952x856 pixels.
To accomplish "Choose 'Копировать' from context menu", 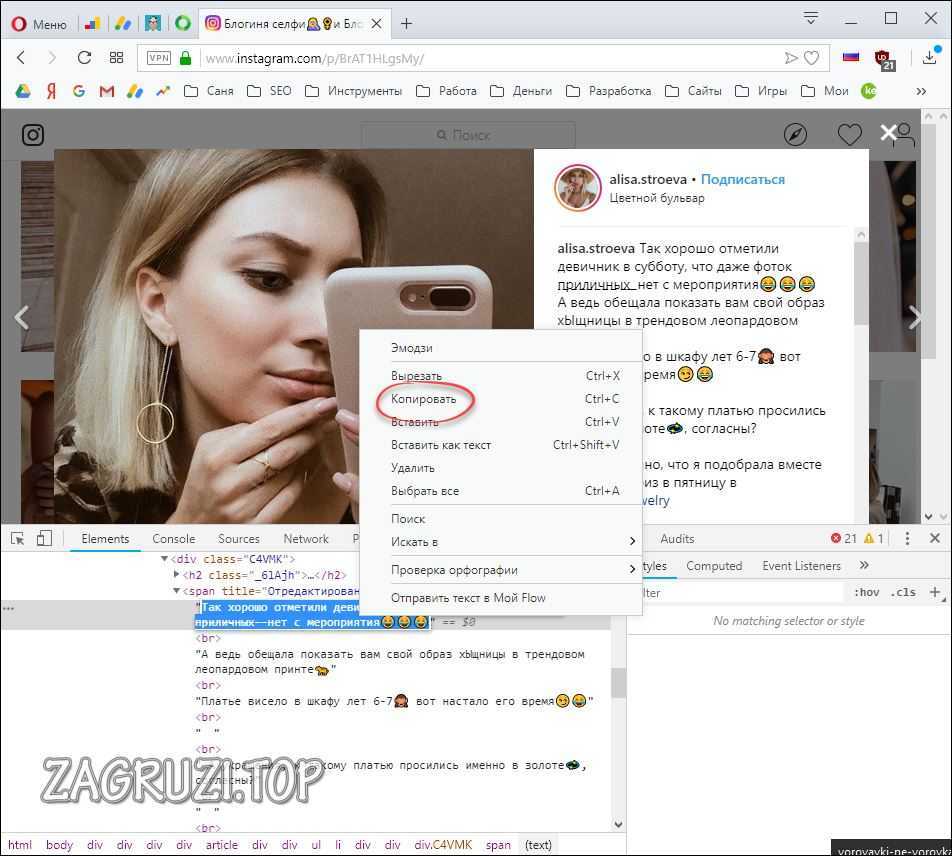I will 424,399.
